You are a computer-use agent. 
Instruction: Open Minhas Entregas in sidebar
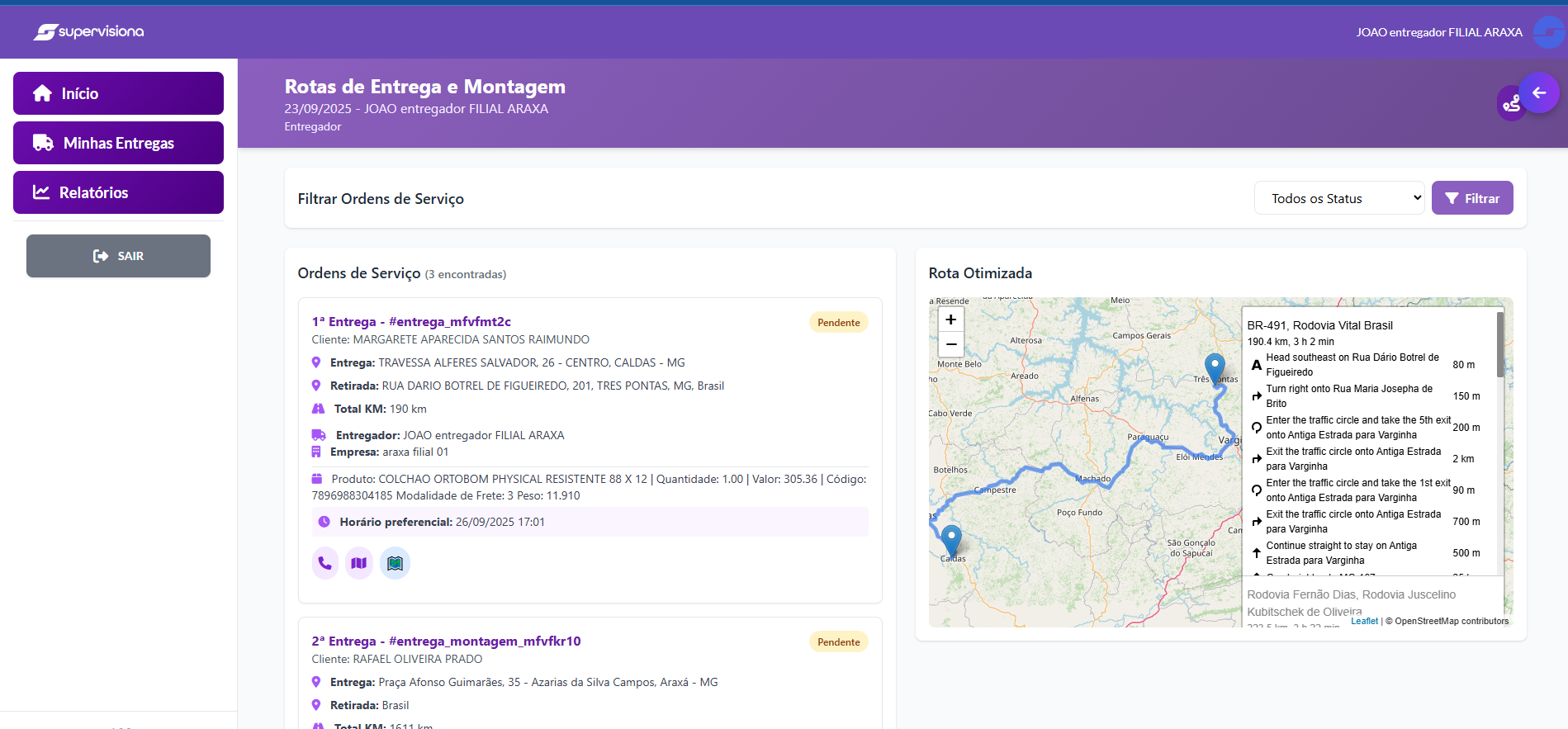click(x=118, y=143)
